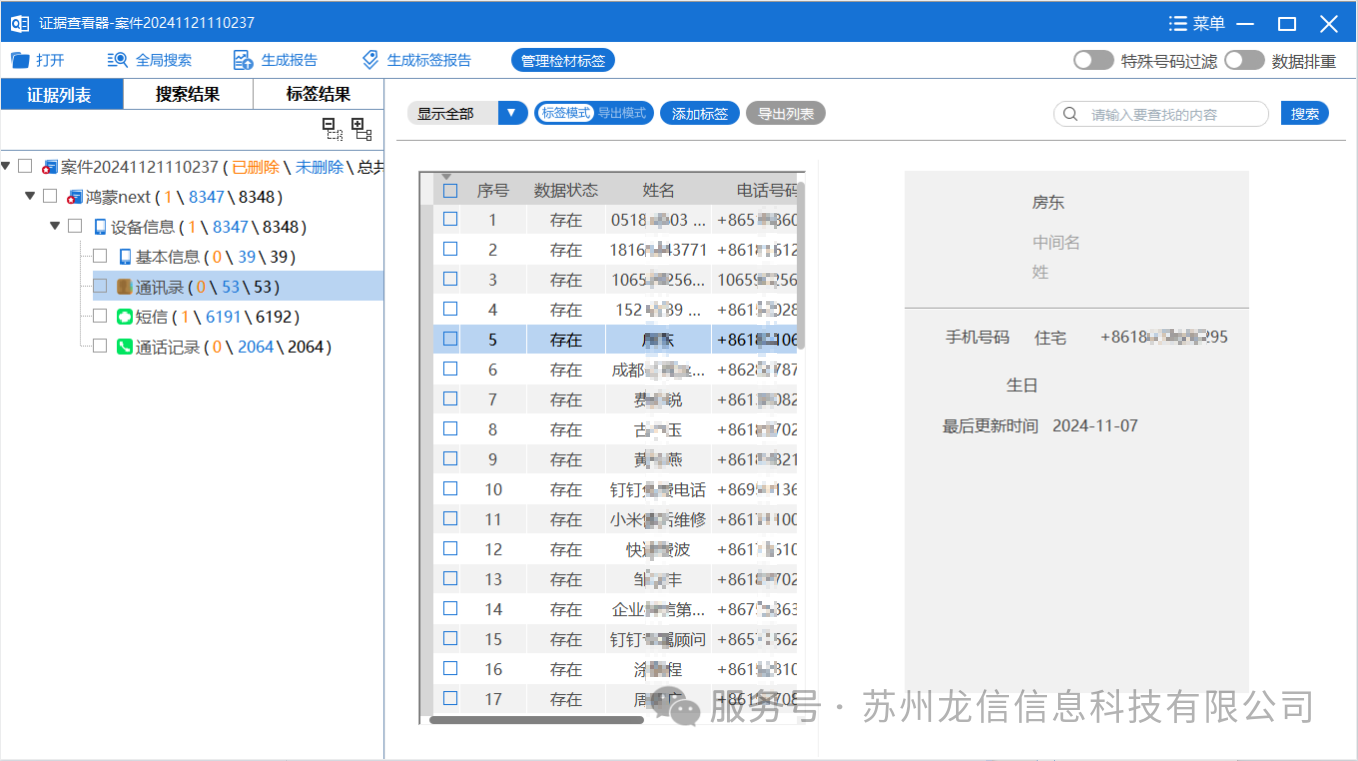Enable the 数据排重 switch
This screenshot has height=761, width=1358.
(1245, 61)
